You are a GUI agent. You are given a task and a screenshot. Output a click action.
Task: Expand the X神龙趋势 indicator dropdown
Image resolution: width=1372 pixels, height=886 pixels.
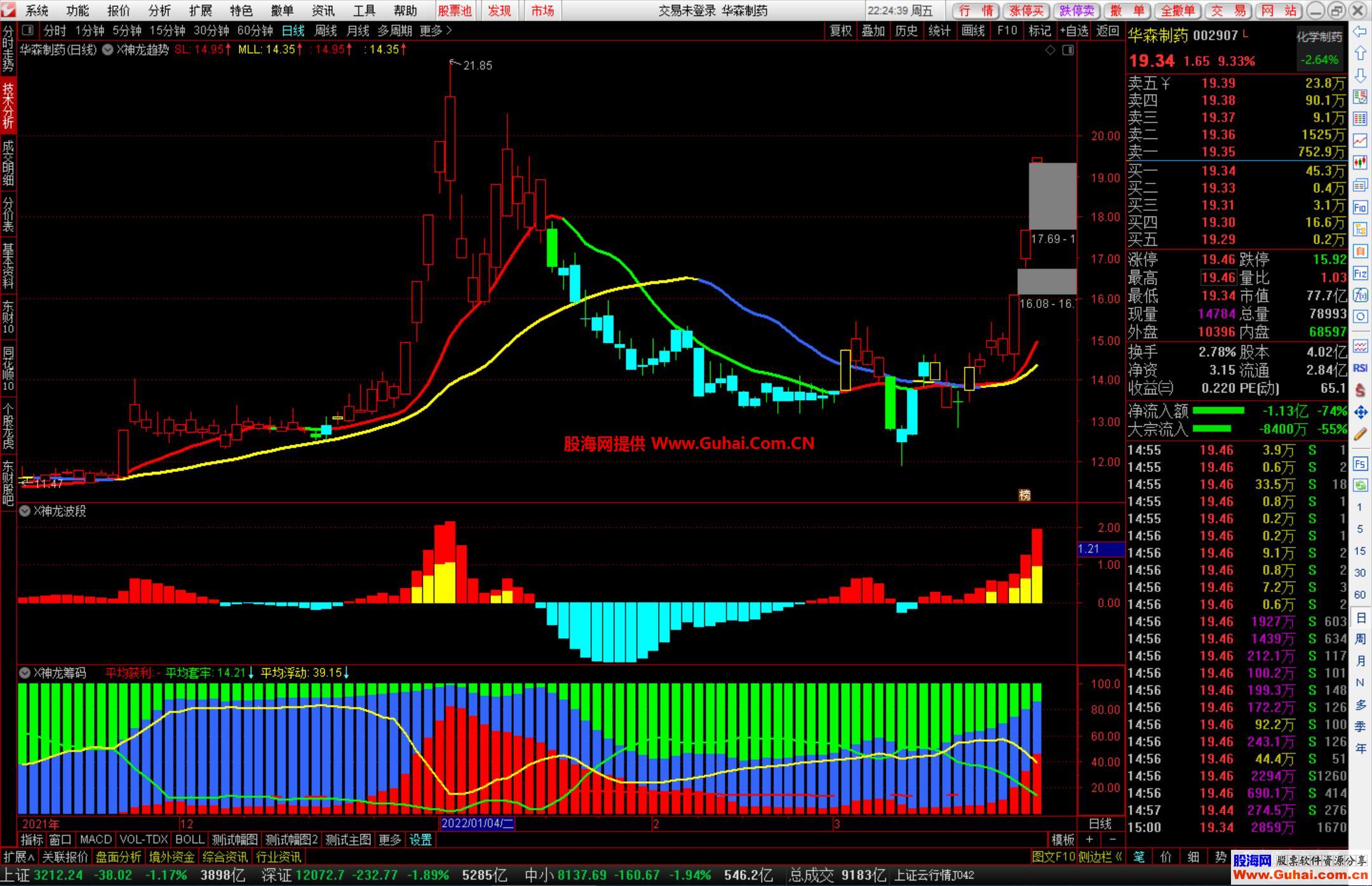tap(107, 50)
